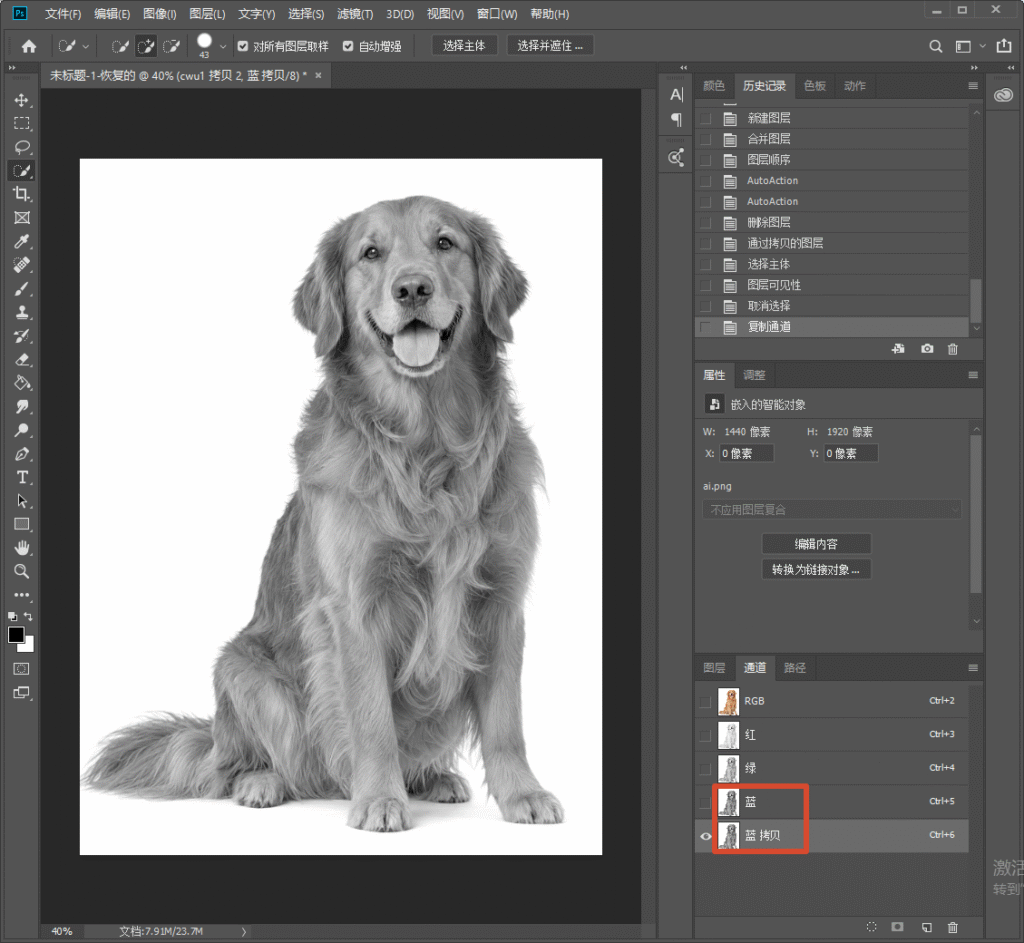Hide the 蓝 拷贝 channel eye
The image size is (1024, 943).
pyautogui.click(x=705, y=836)
